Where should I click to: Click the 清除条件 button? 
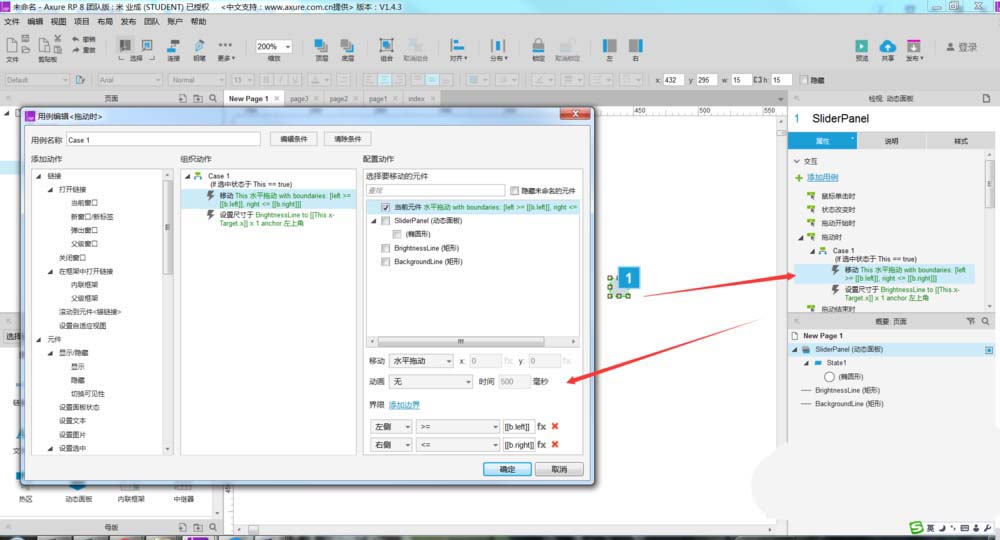(348, 139)
